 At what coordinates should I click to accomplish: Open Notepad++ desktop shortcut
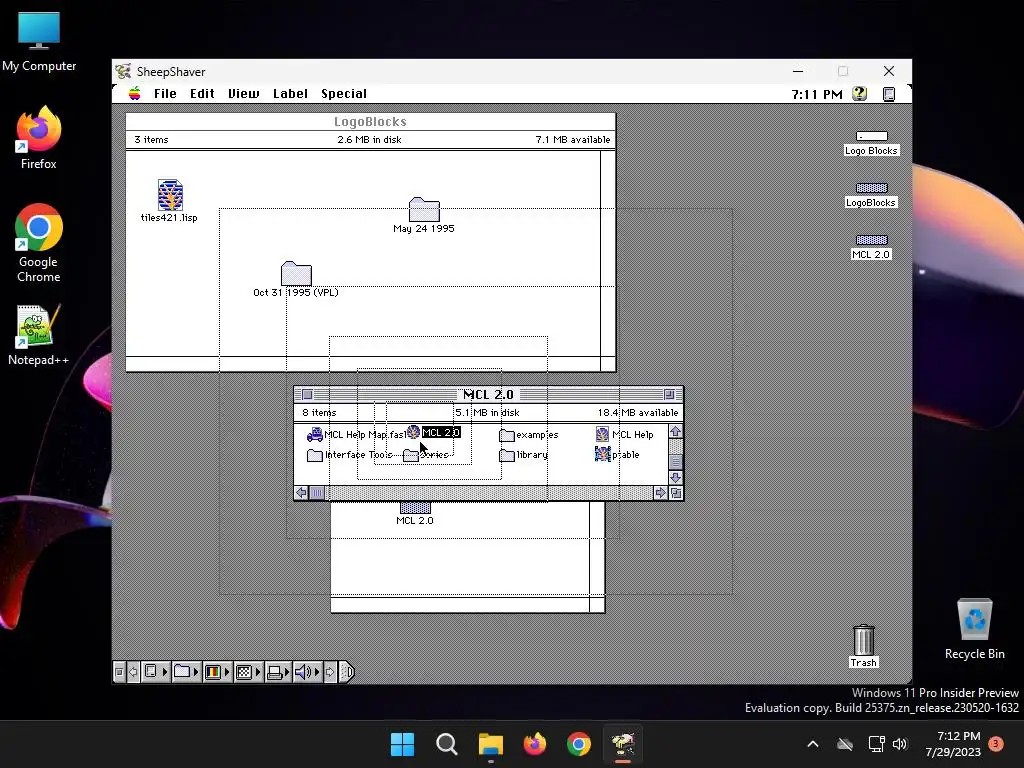click(38, 334)
